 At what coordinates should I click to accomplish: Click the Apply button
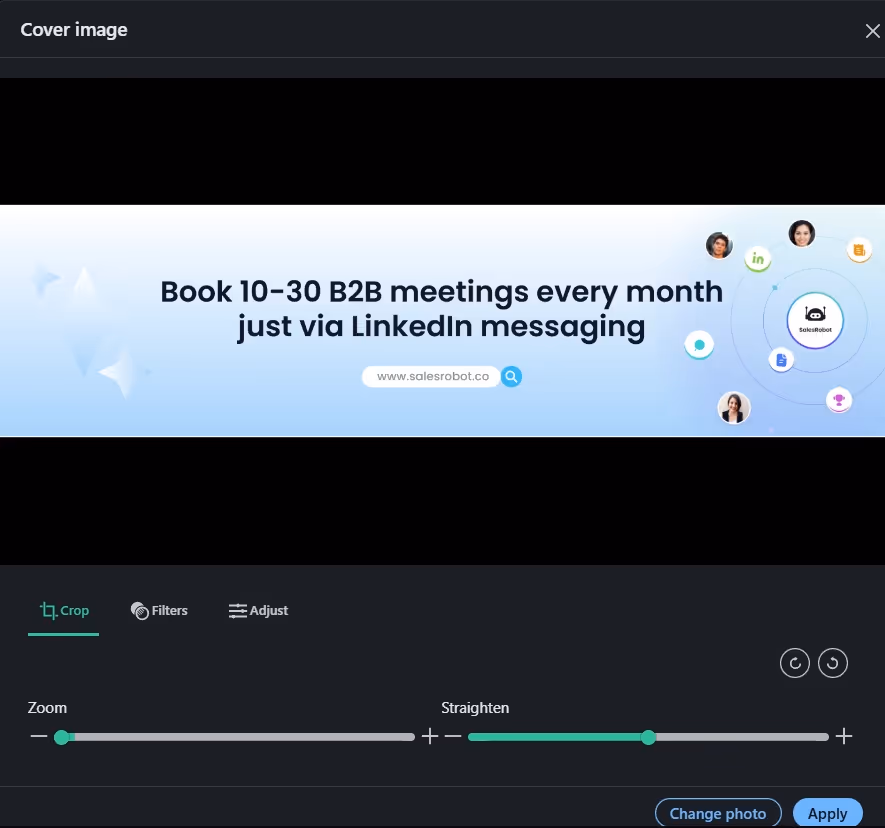[827, 812]
